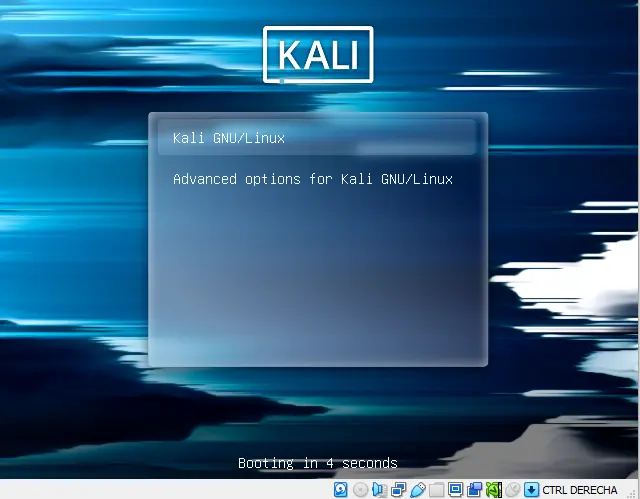Click the shared folders status icon
This screenshot has height=499, width=640.
click(436, 490)
